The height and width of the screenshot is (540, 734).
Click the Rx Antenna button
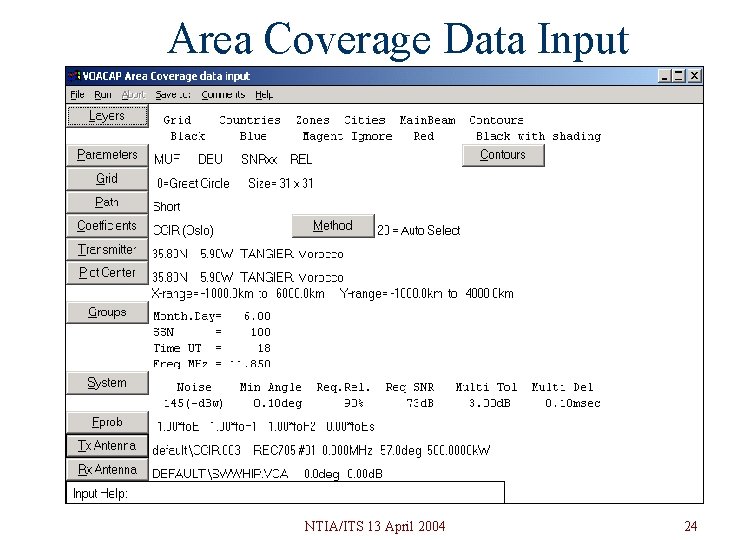pos(107,469)
